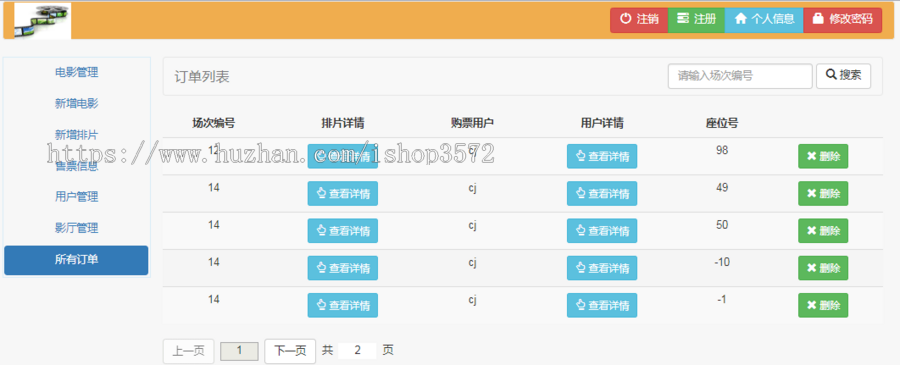Image resolution: width=900 pixels, height=365 pixels.
Task: Click the 用户详情 column header
Action: (x=602, y=123)
